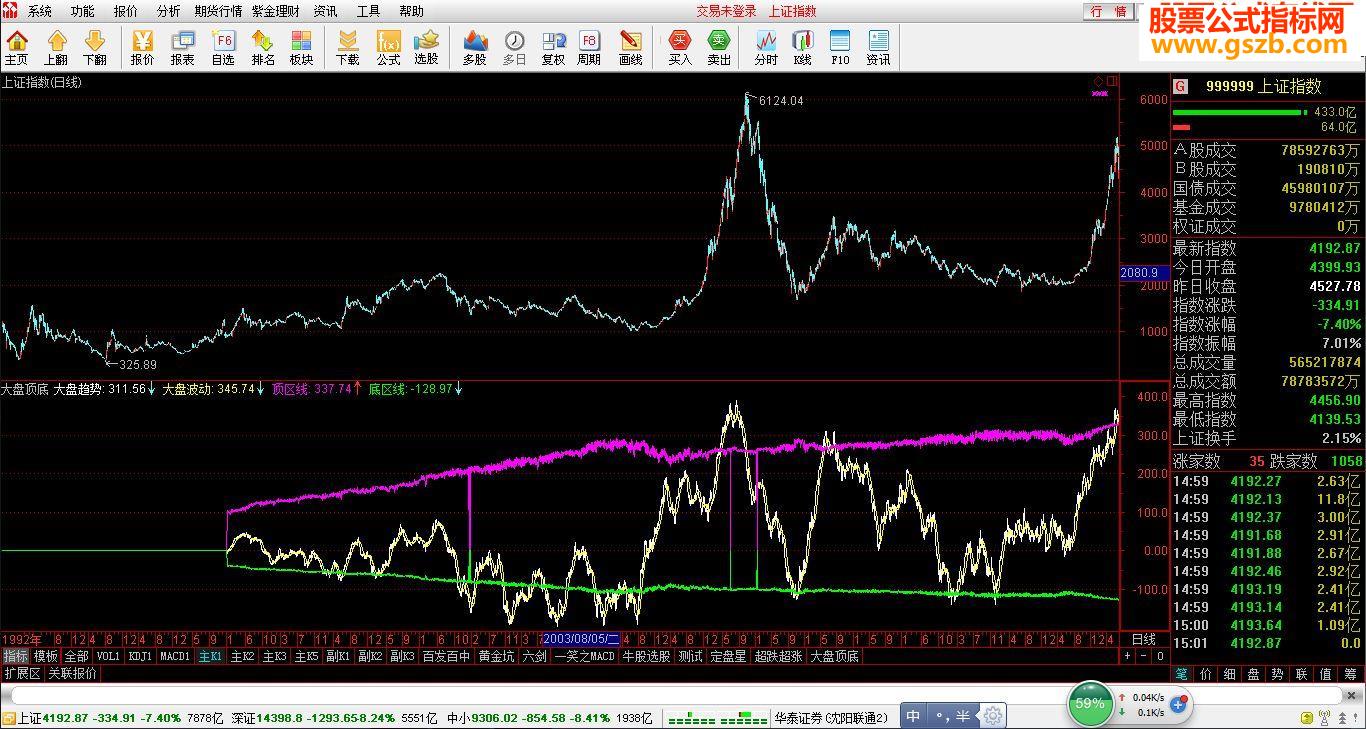
Task: Click the minus zoom button beside indicator tabs
Action: coord(1144,657)
